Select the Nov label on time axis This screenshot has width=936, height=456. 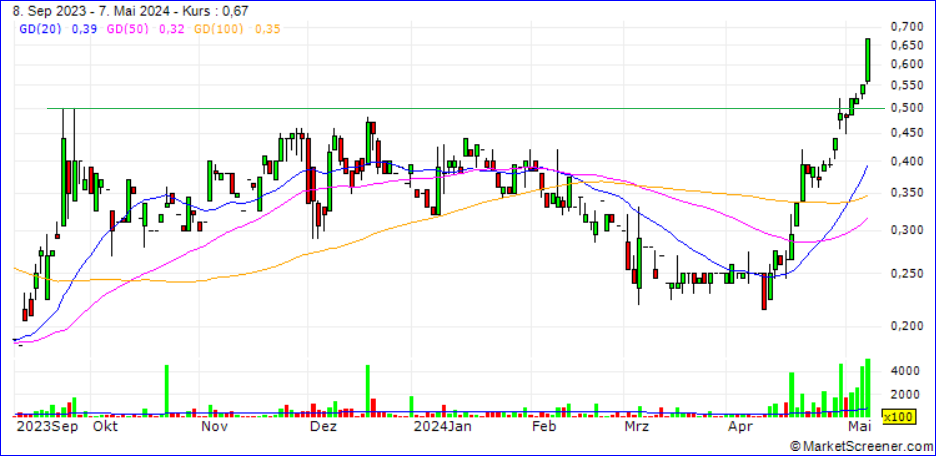(x=215, y=426)
